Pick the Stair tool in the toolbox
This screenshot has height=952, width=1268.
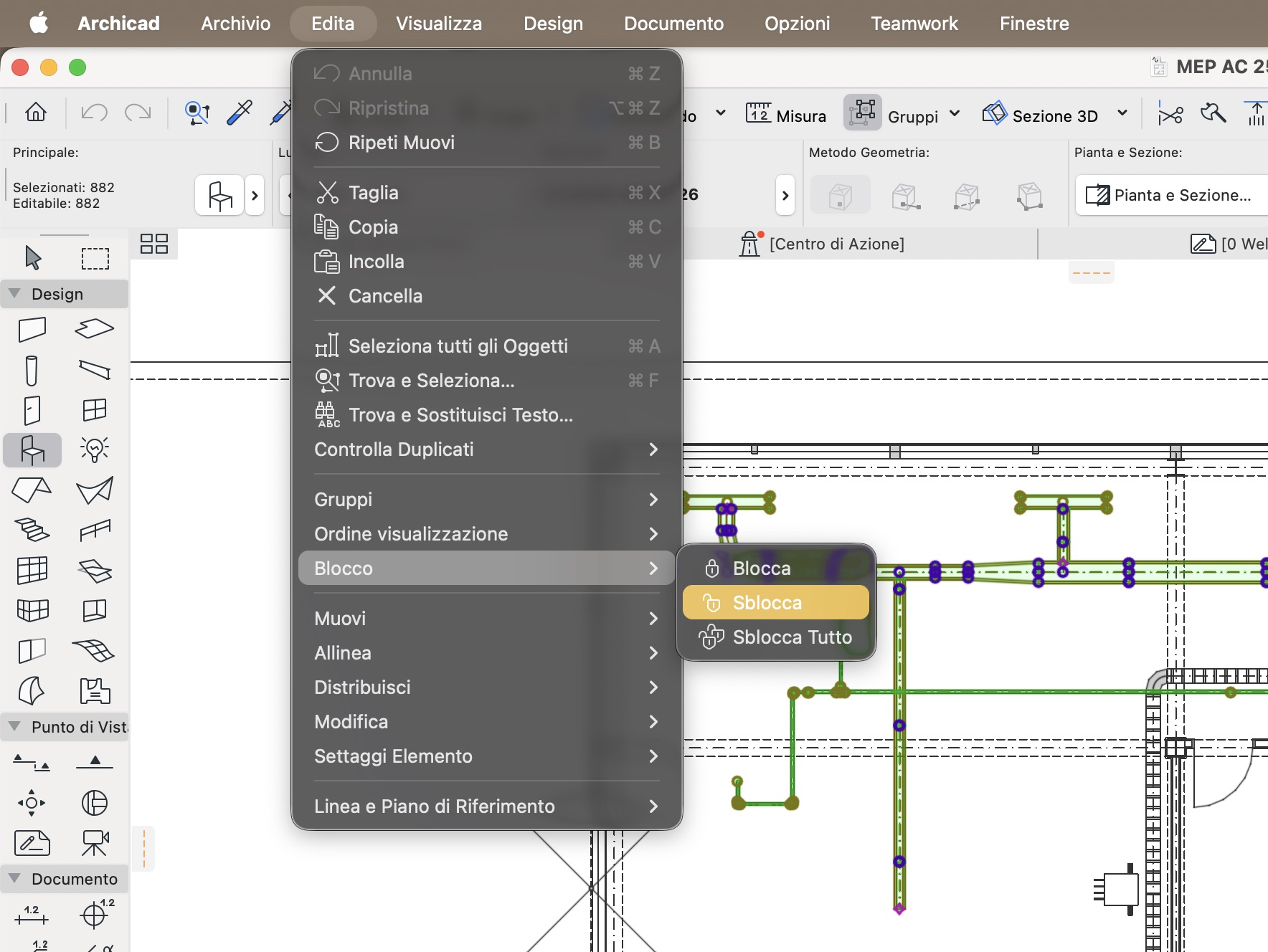tap(32, 530)
